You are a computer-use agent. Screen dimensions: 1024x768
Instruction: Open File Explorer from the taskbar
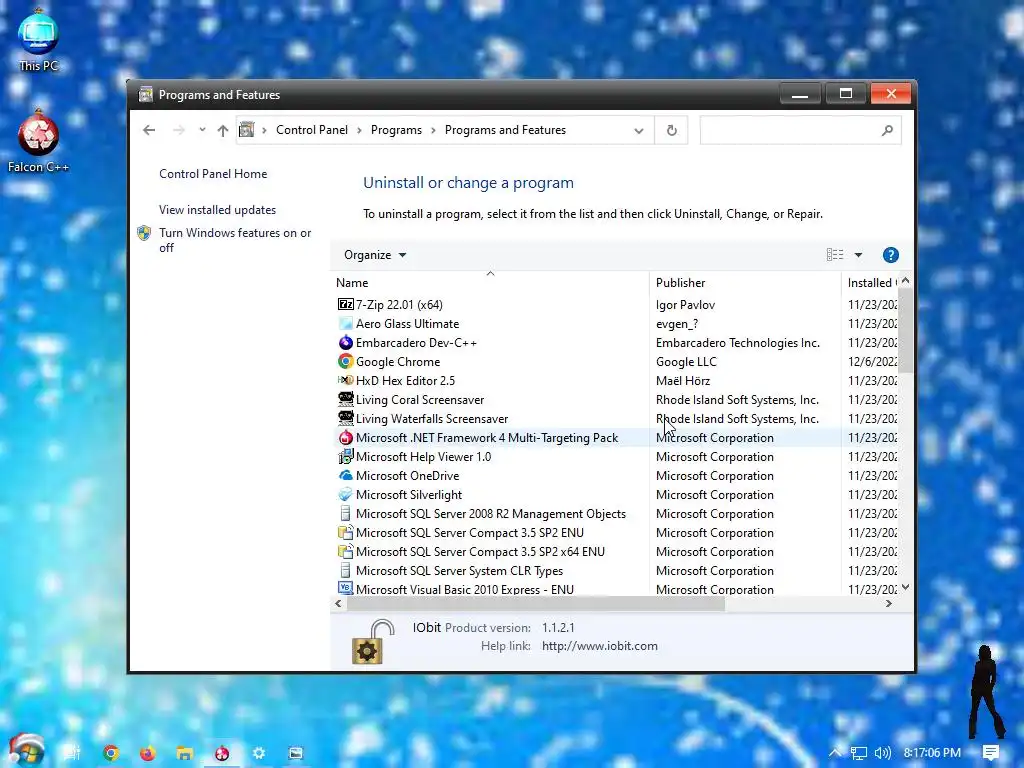click(185, 753)
